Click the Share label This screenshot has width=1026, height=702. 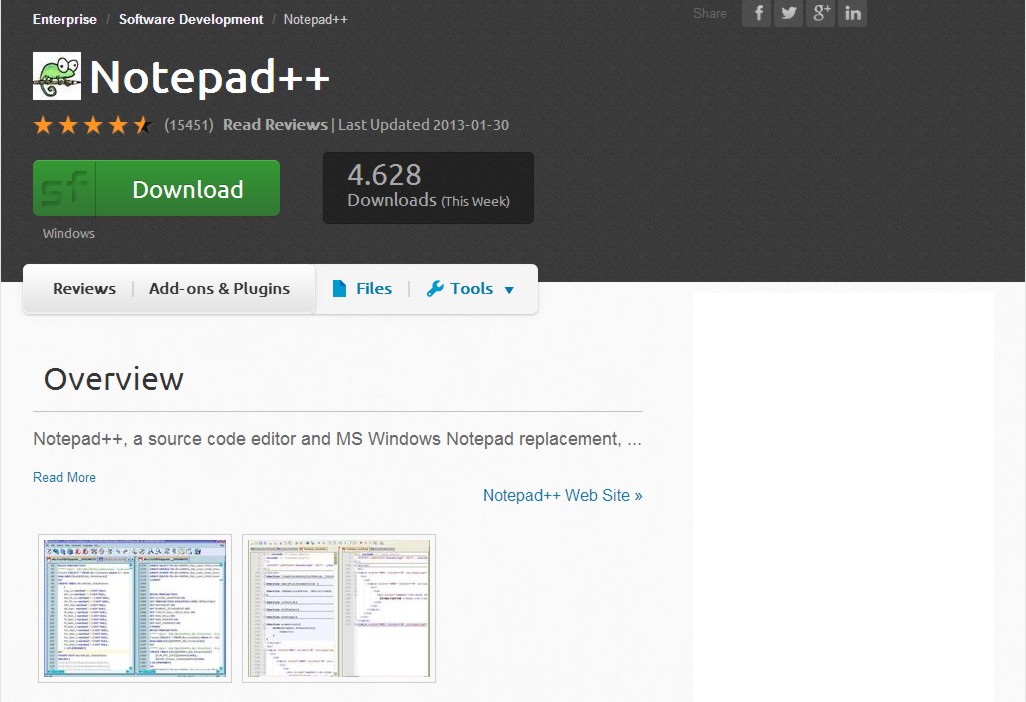(x=710, y=14)
